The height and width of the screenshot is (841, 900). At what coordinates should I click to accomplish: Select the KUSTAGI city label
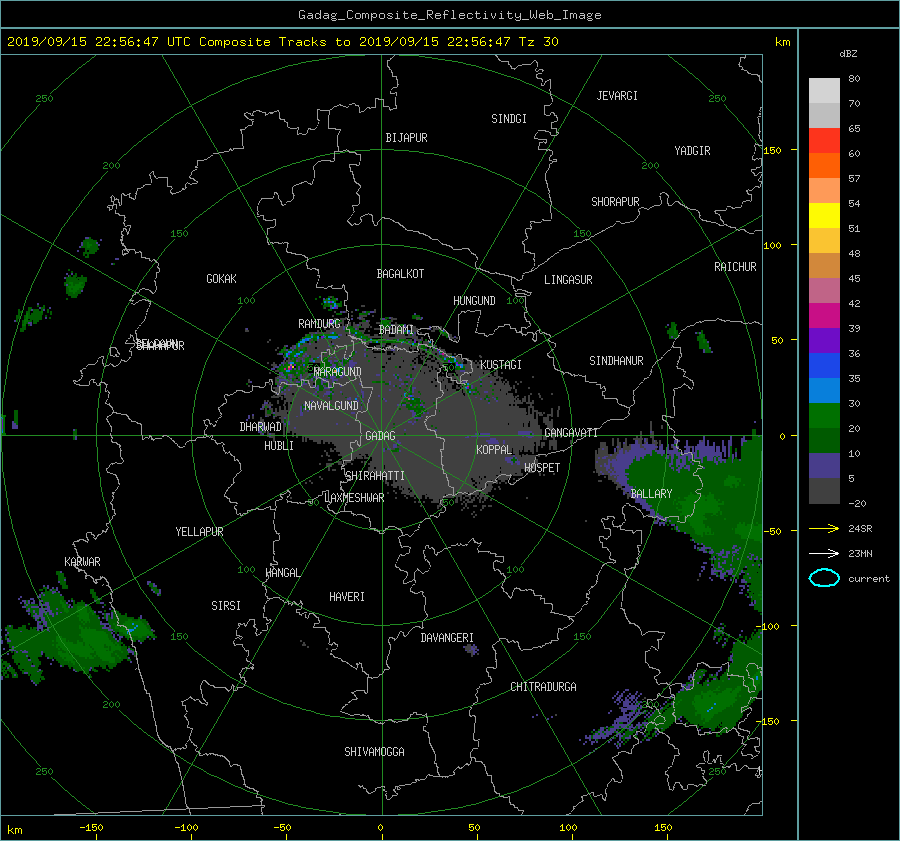(x=501, y=365)
